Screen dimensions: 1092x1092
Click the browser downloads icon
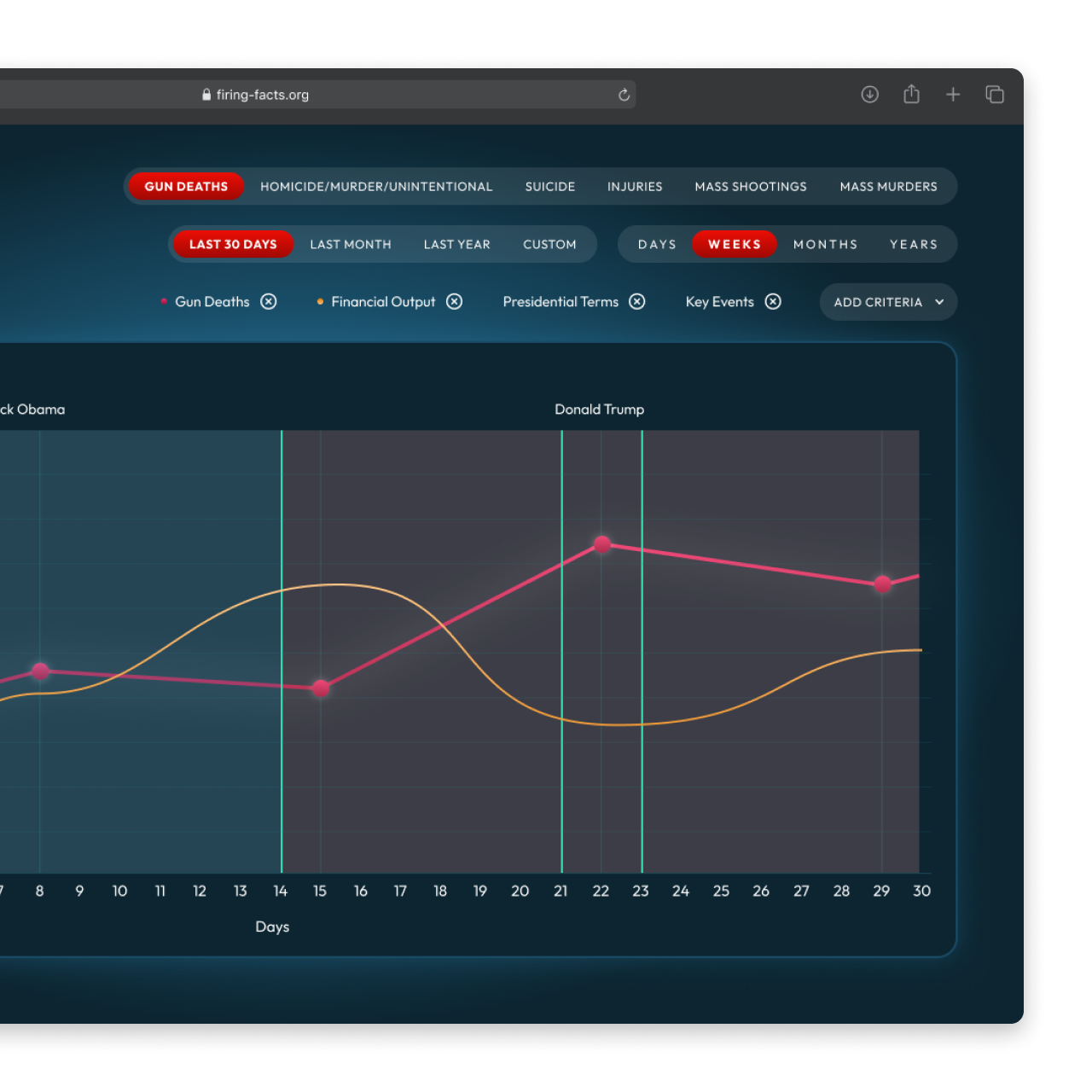[869, 95]
